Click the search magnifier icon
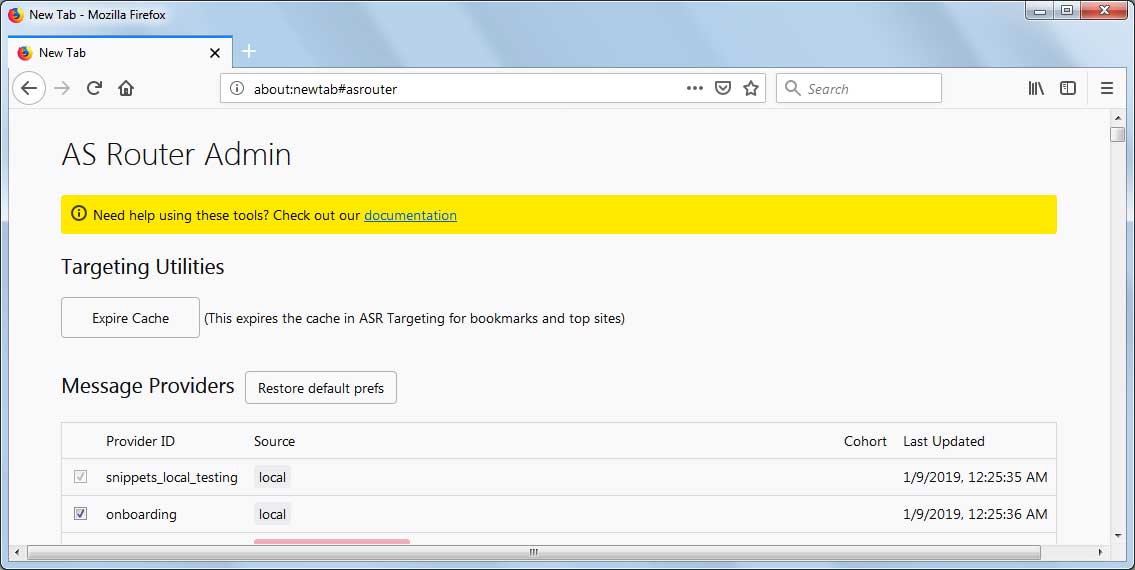This screenshot has height=570, width=1135. (x=793, y=88)
